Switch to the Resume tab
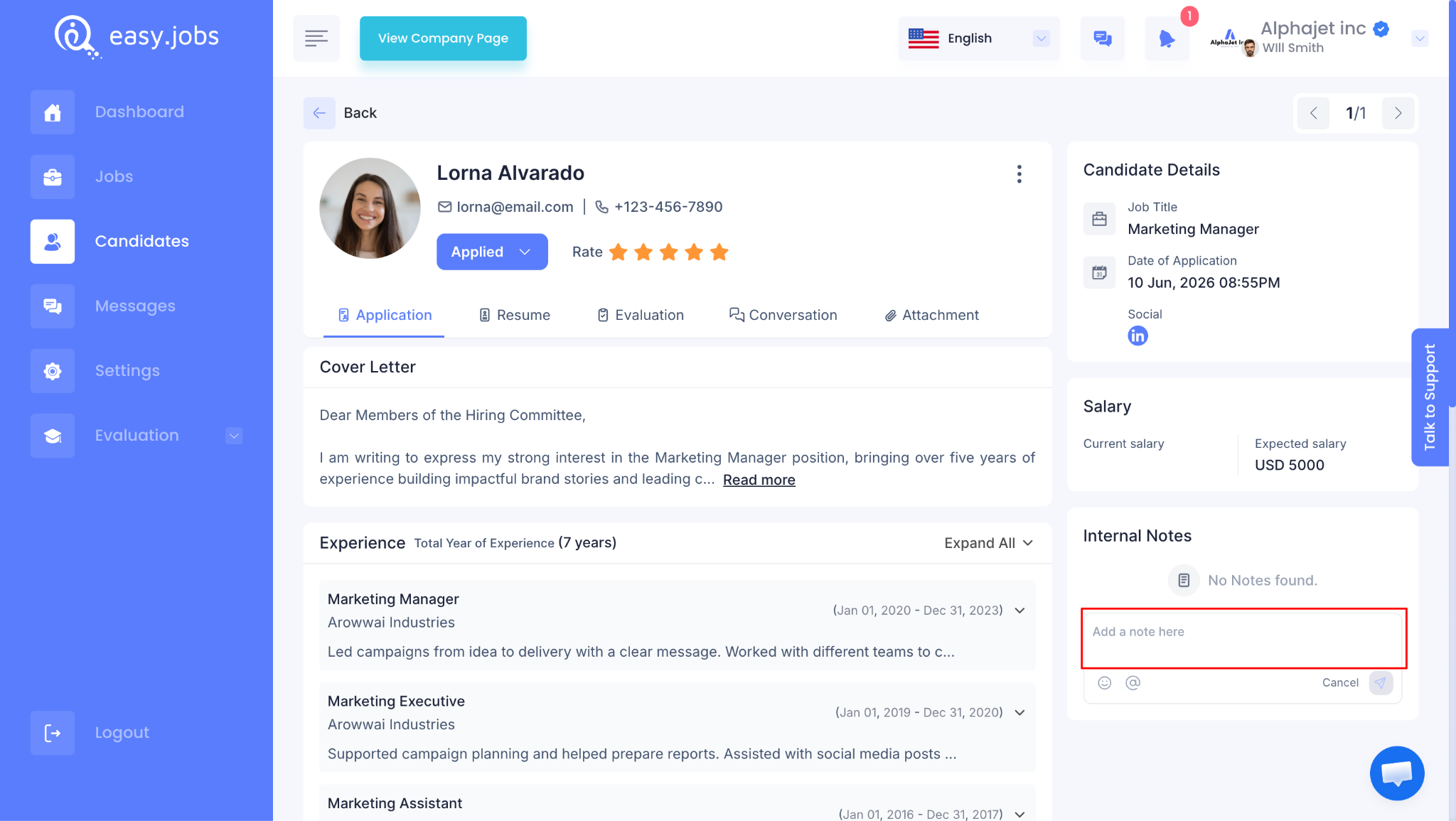Viewport: 1456px width, 821px height. click(514, 315)
